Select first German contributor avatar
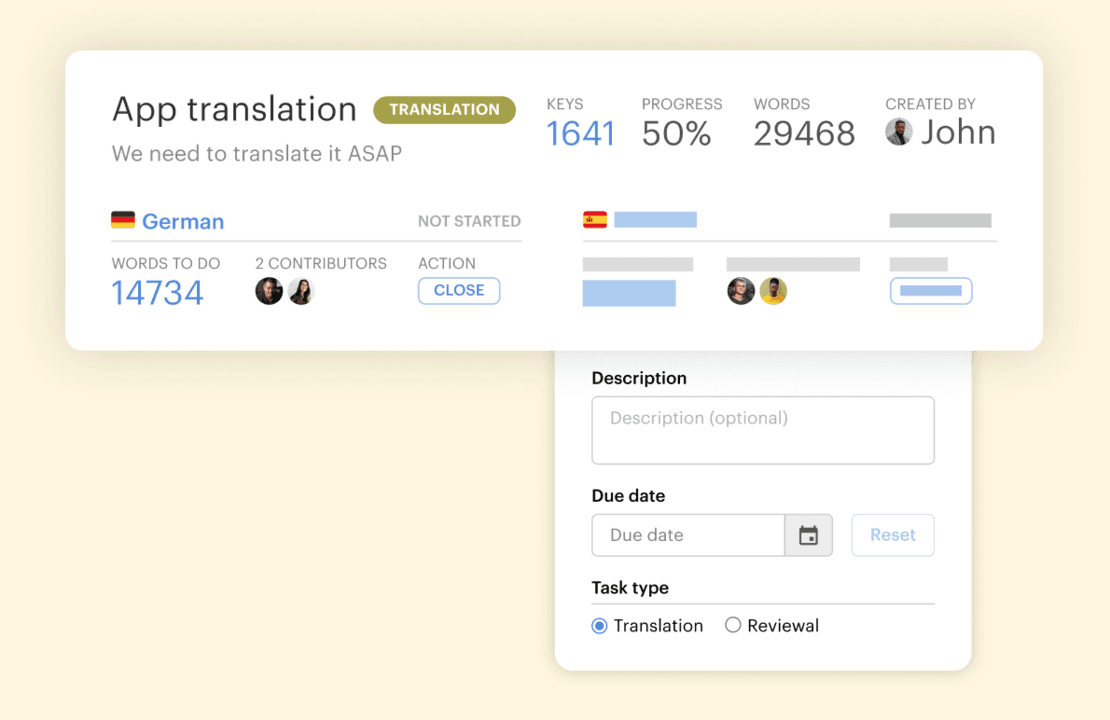Screen dimensions: 1110x720 269,291
